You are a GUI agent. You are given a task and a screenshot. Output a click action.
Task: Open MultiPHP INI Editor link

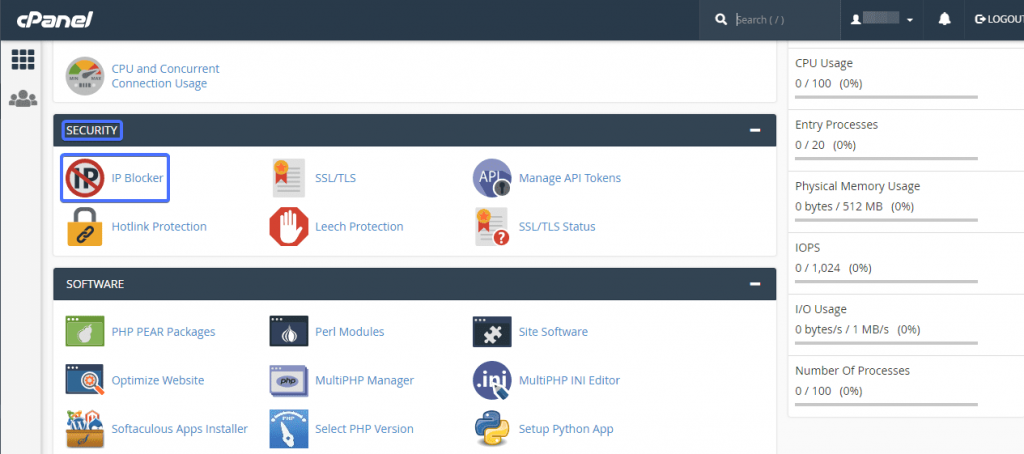tap(569, 380)
